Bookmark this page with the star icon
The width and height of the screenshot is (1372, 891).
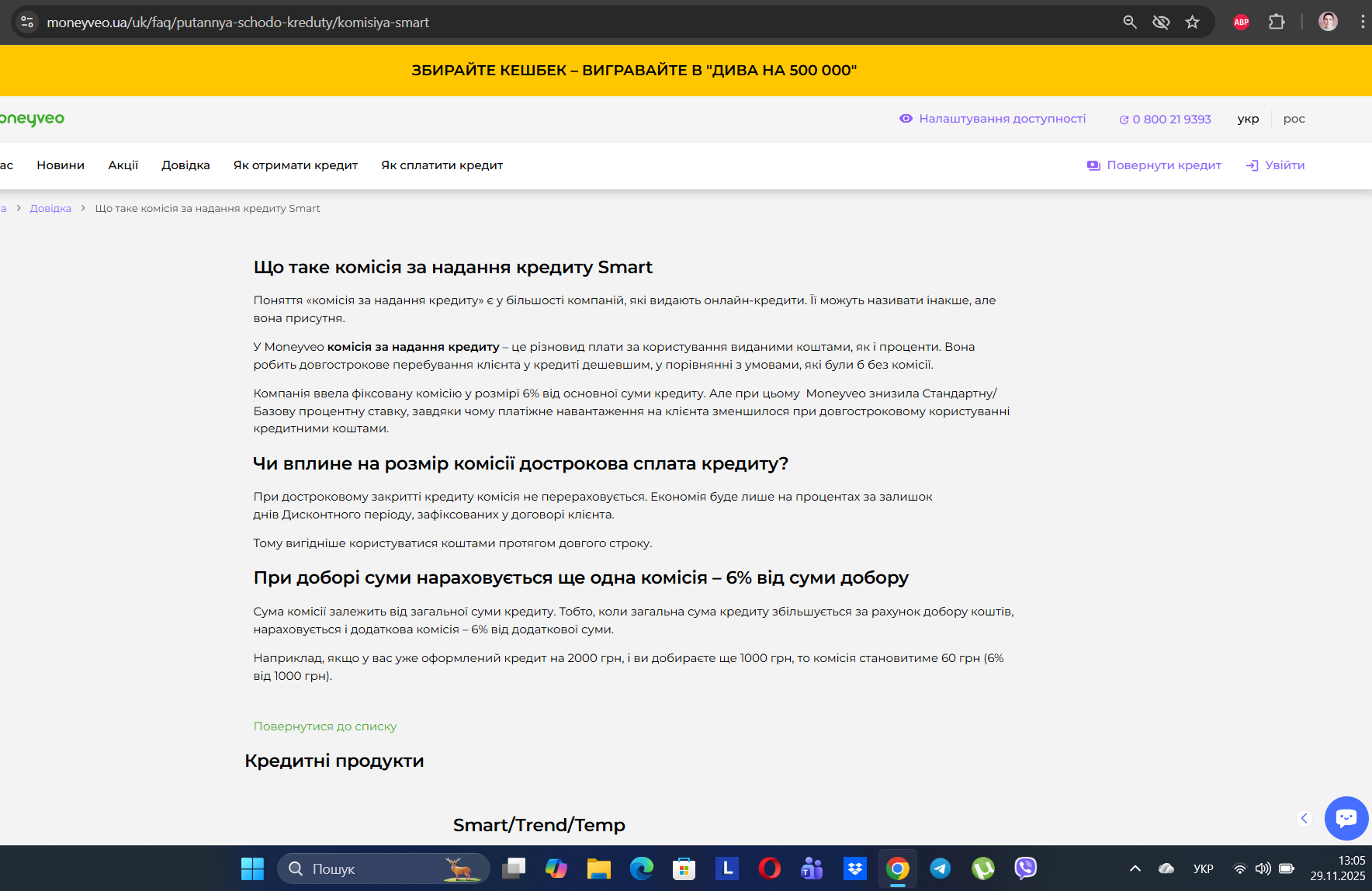click(1193, 22)
